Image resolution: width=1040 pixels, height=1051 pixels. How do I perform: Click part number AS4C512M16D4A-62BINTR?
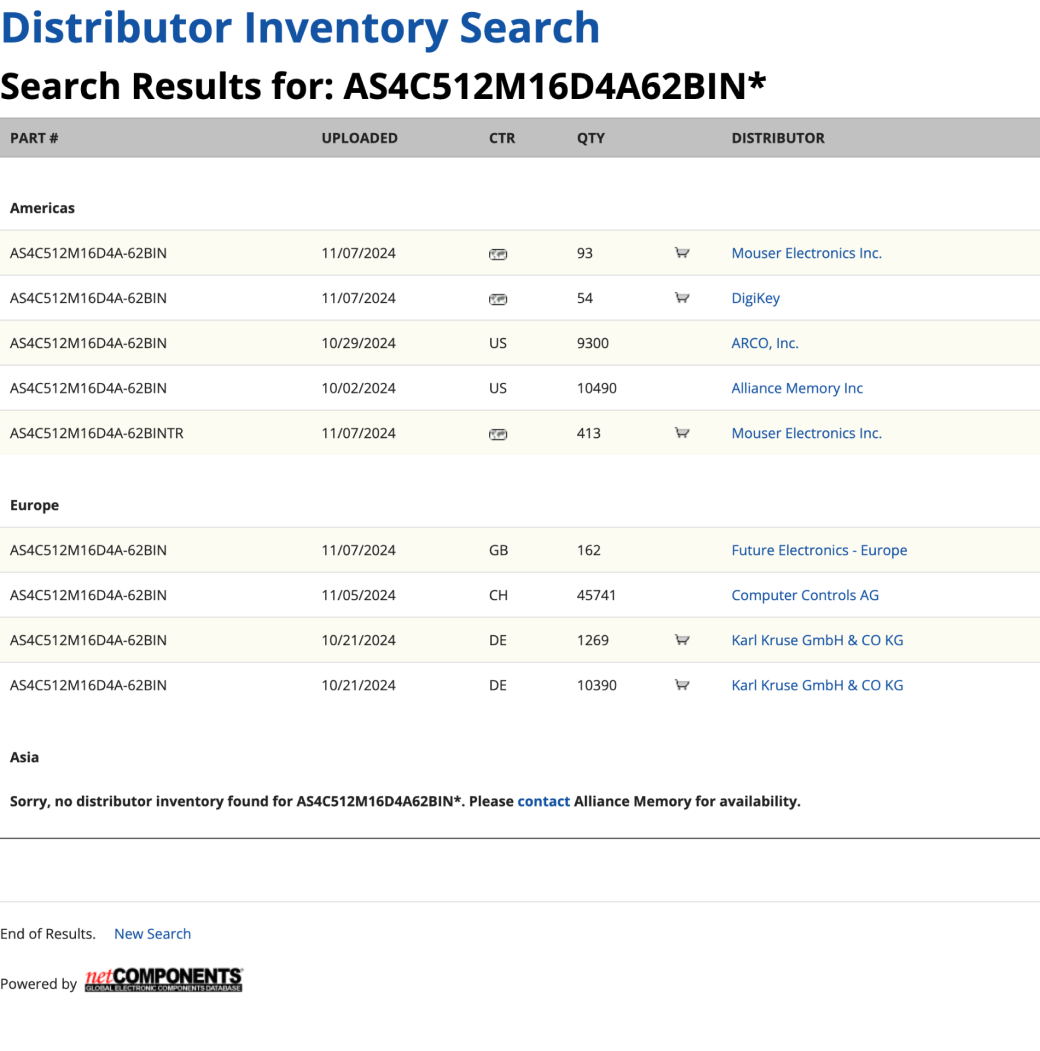point(96,433)
